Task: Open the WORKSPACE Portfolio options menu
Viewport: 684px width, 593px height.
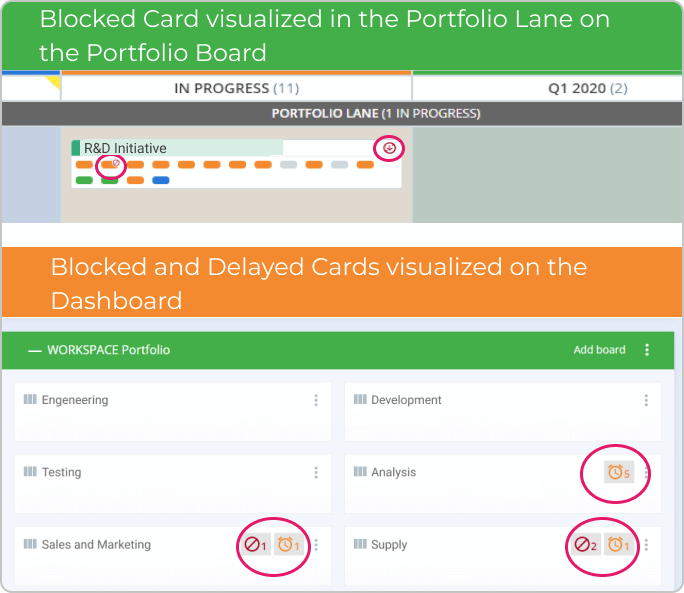Action: [647, 350]
